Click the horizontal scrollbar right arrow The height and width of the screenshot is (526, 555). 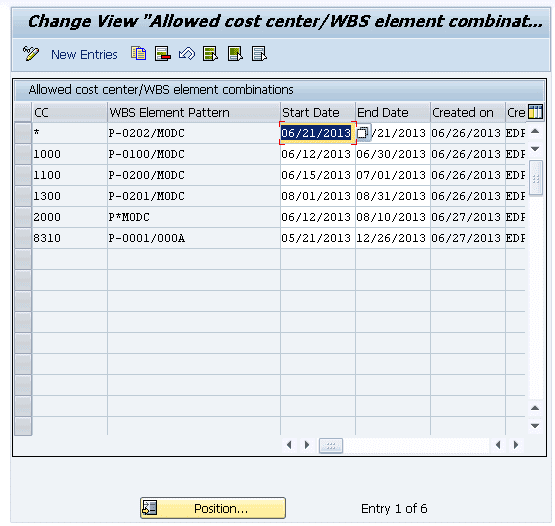pyautogui.click(x=516, y=445)
